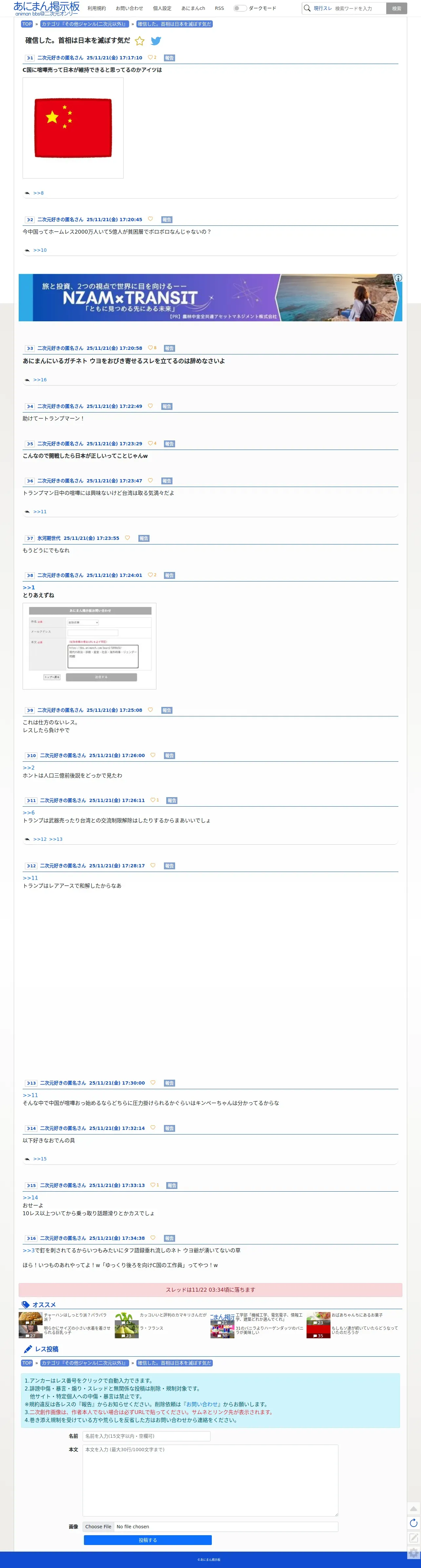The image size is (421, 1568).
Task: Click the >>10 reply link under post 2
Action: tap(40, 250)
